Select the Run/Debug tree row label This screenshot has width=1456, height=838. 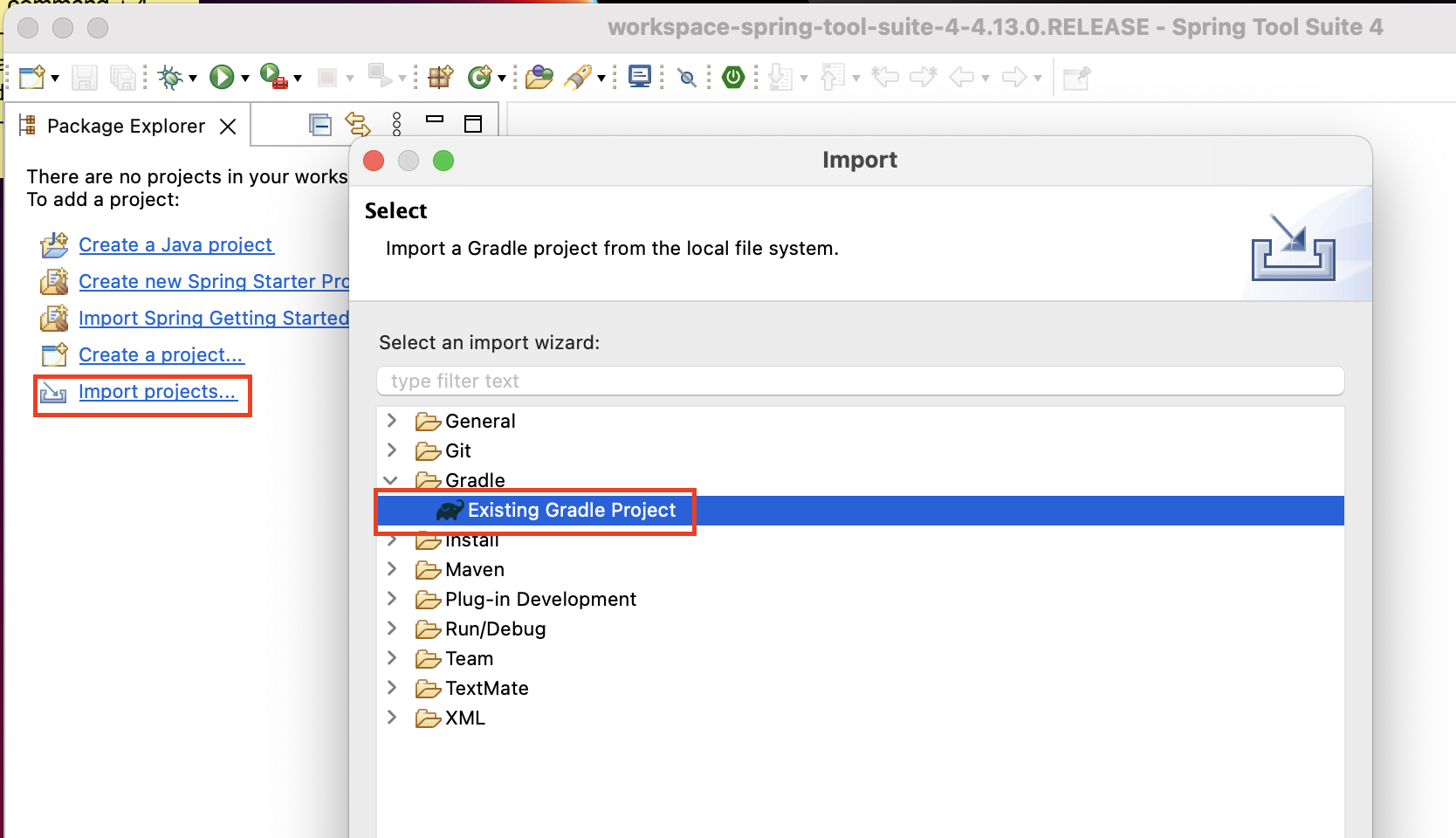(x=495, y=629)
